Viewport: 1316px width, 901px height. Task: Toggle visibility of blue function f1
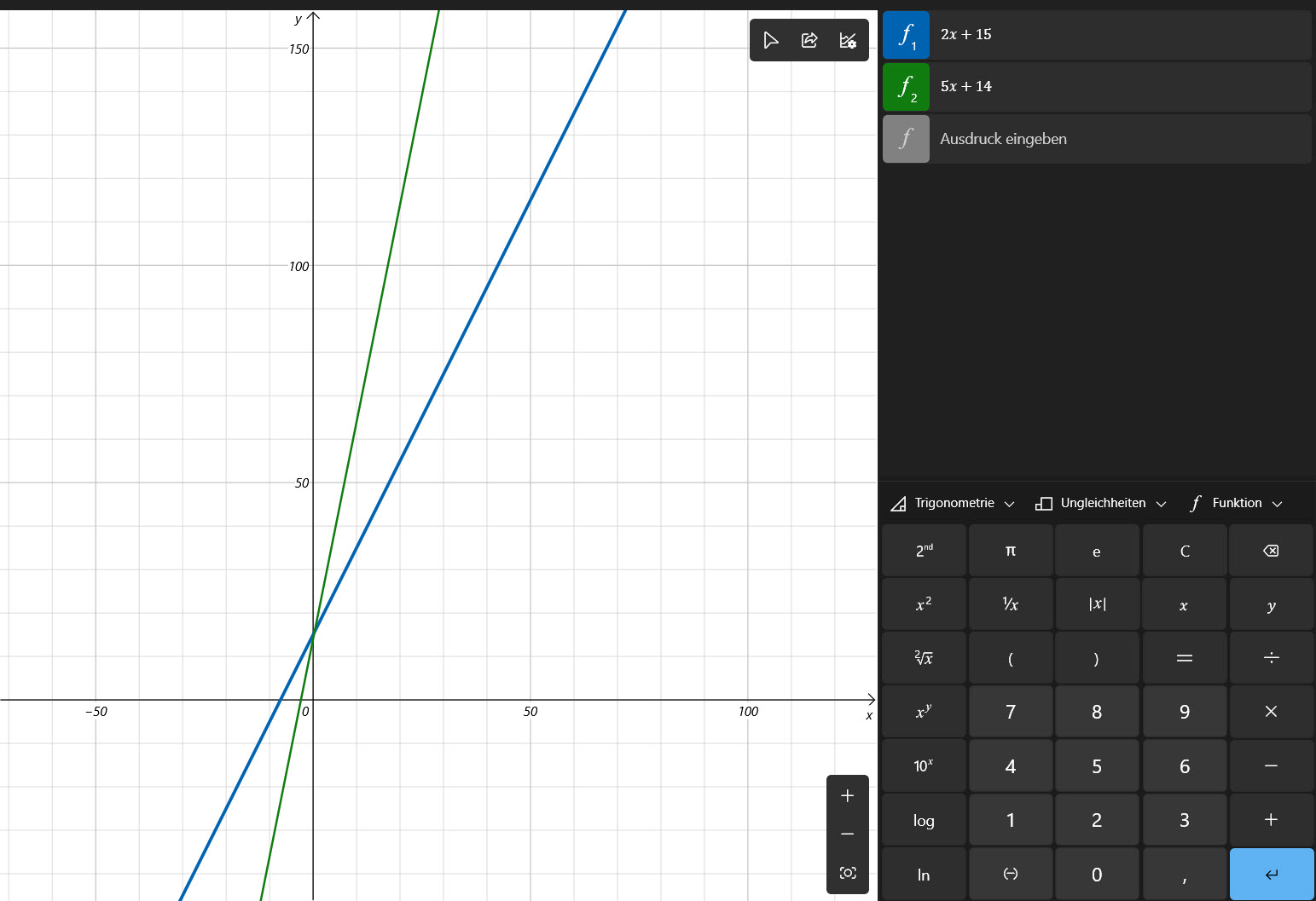(906, 35)
